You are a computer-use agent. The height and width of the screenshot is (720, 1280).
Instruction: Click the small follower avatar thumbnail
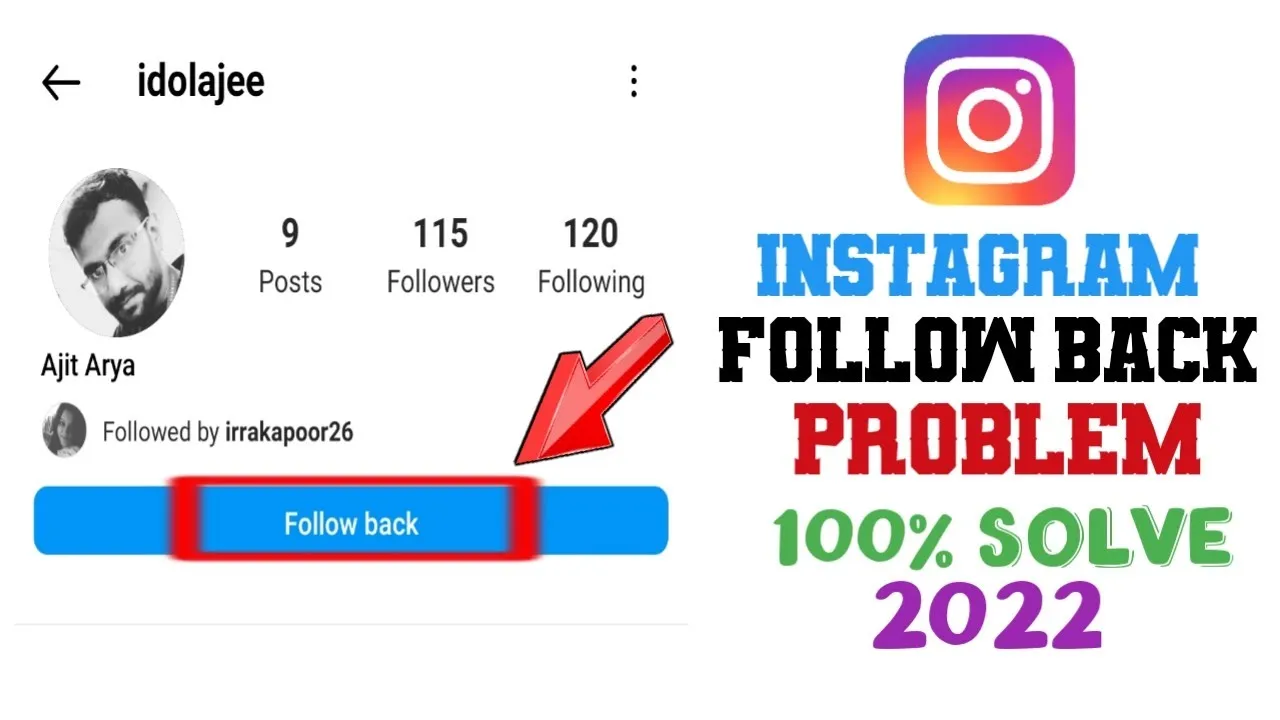tap(64, 431)
